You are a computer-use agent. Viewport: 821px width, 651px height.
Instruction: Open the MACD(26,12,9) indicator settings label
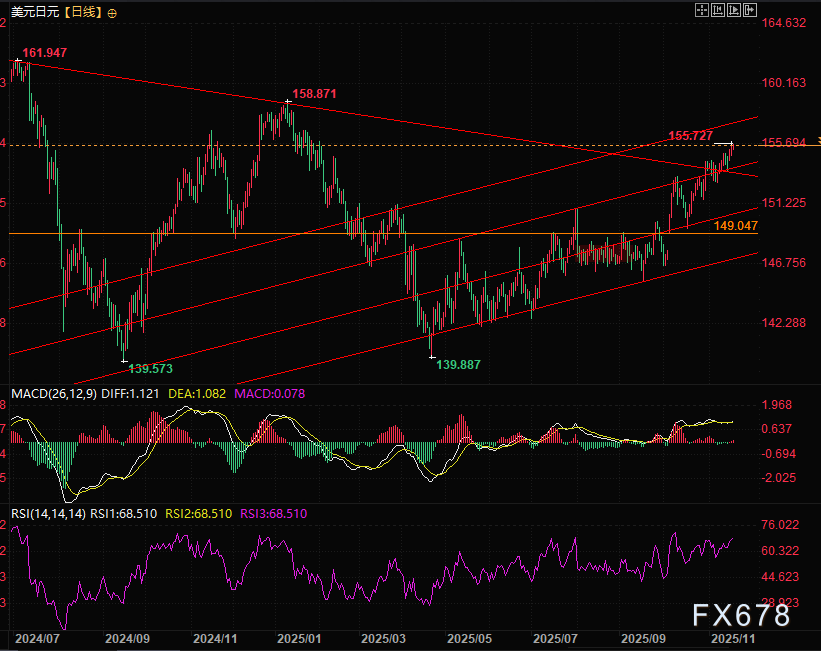tap(53, 394)
